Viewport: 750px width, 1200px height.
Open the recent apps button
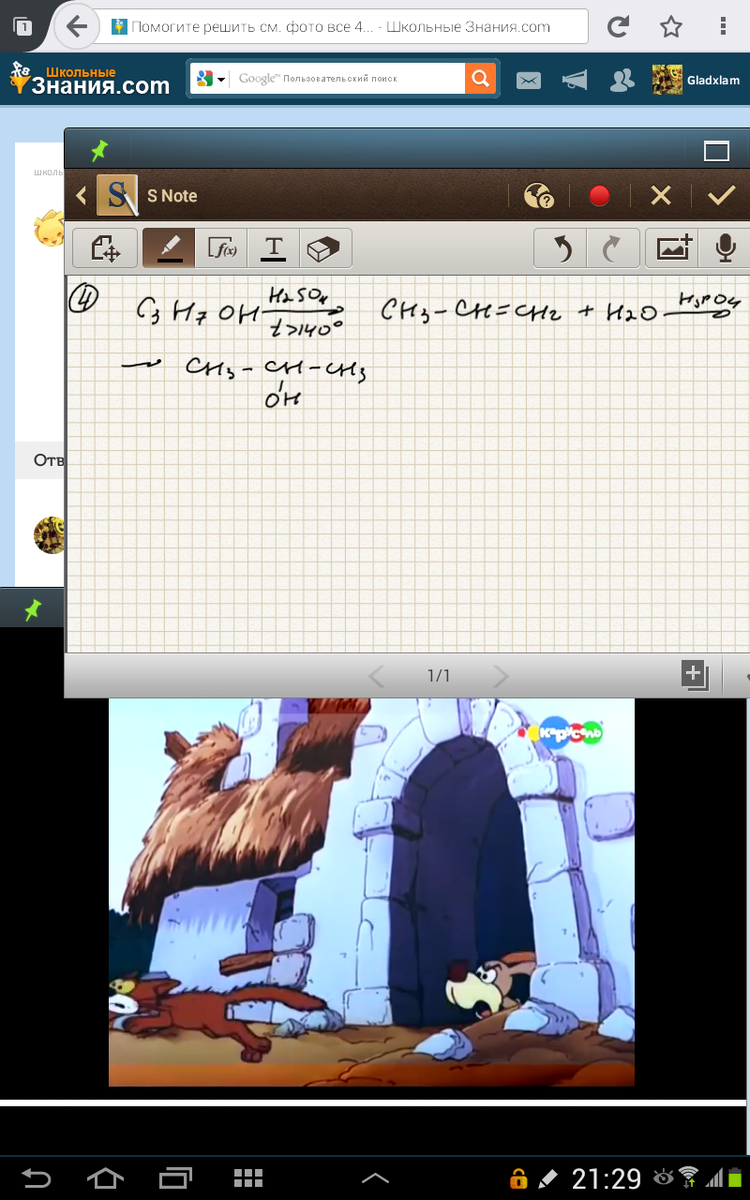pyautogui.click(x=176, y=1177)
